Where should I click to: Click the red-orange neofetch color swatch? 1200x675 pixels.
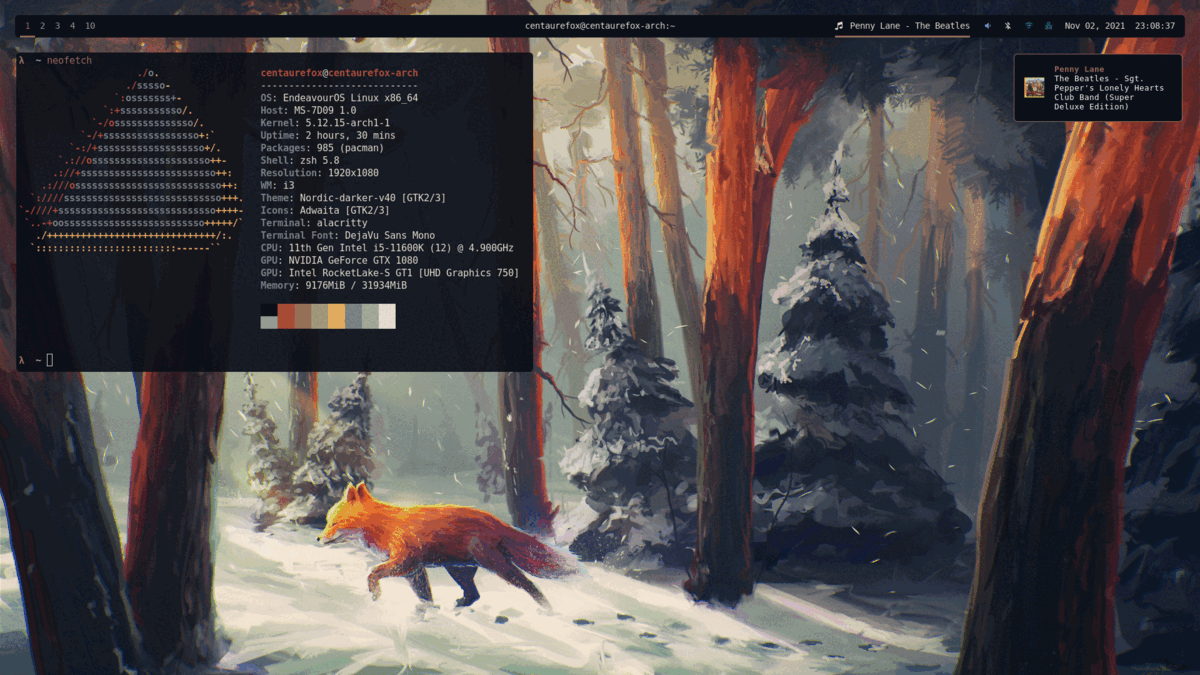coord(287,316)
